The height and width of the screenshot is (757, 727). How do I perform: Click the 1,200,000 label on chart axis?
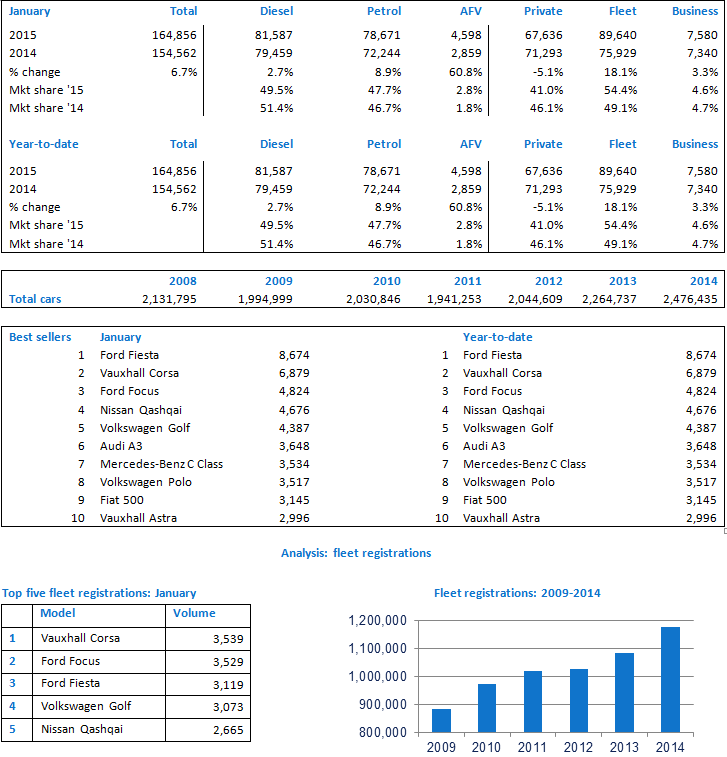[x=377, y=621]
